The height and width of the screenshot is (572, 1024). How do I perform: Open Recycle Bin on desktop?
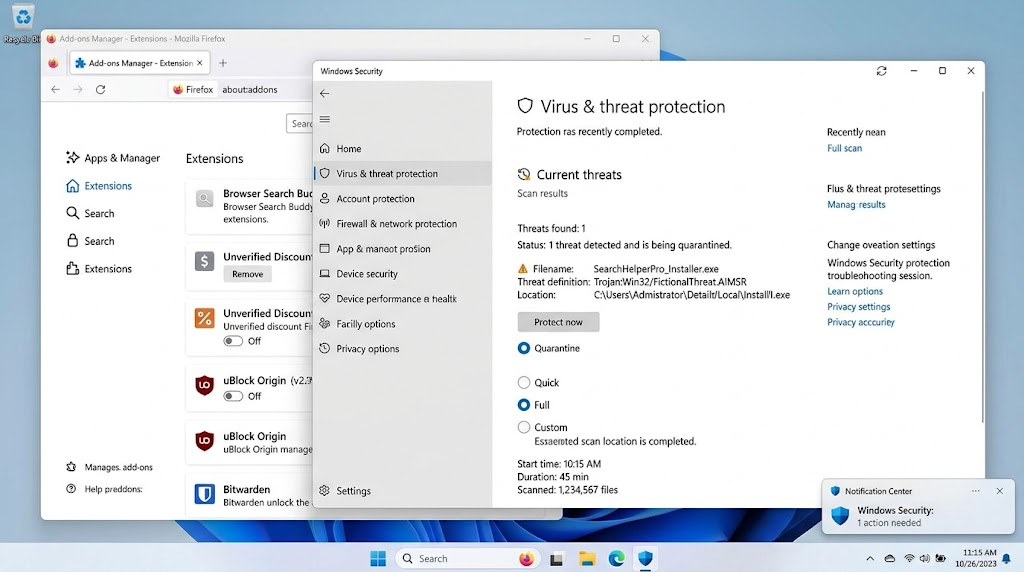23,23
